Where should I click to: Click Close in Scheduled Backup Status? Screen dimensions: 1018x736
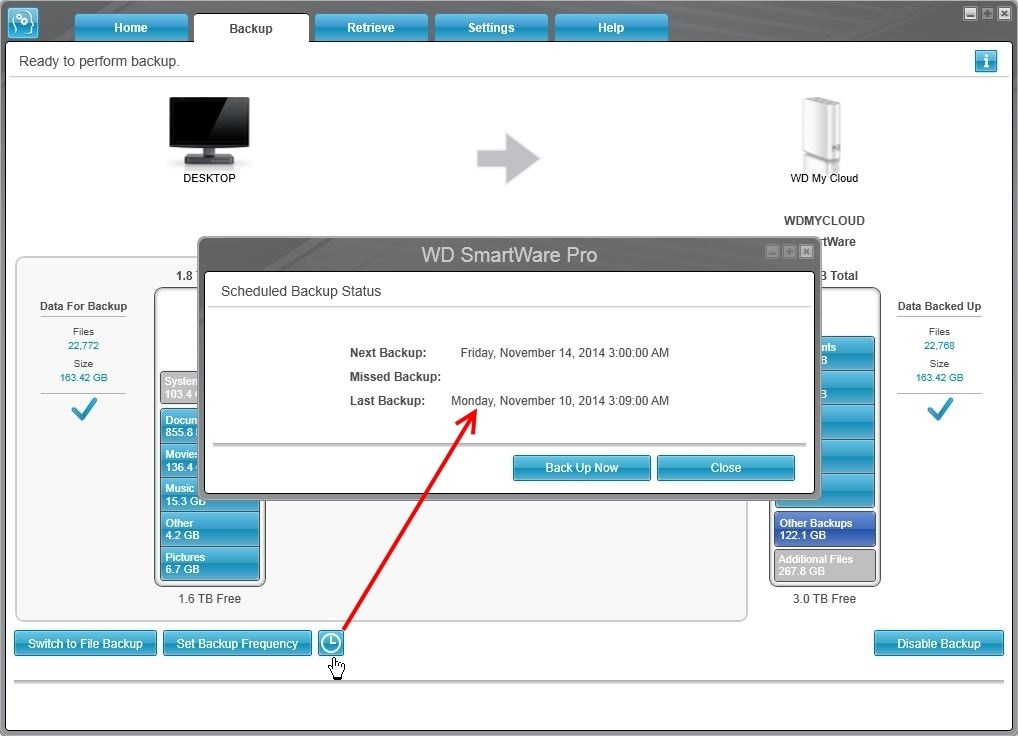pyautogui.click(x=726, y=467)
